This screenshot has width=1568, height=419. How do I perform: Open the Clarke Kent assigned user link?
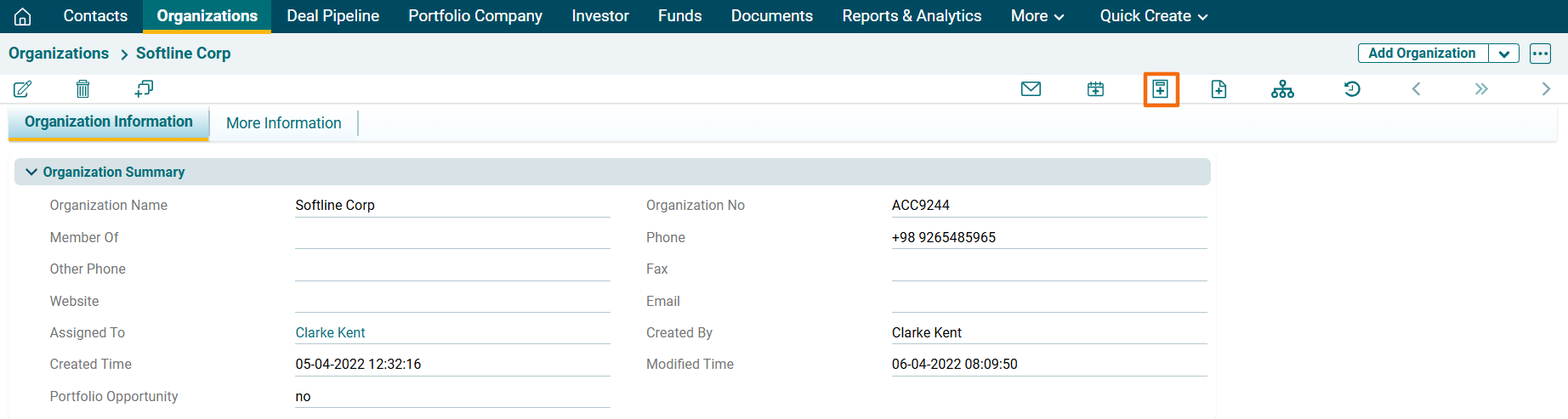coord(330,332)
